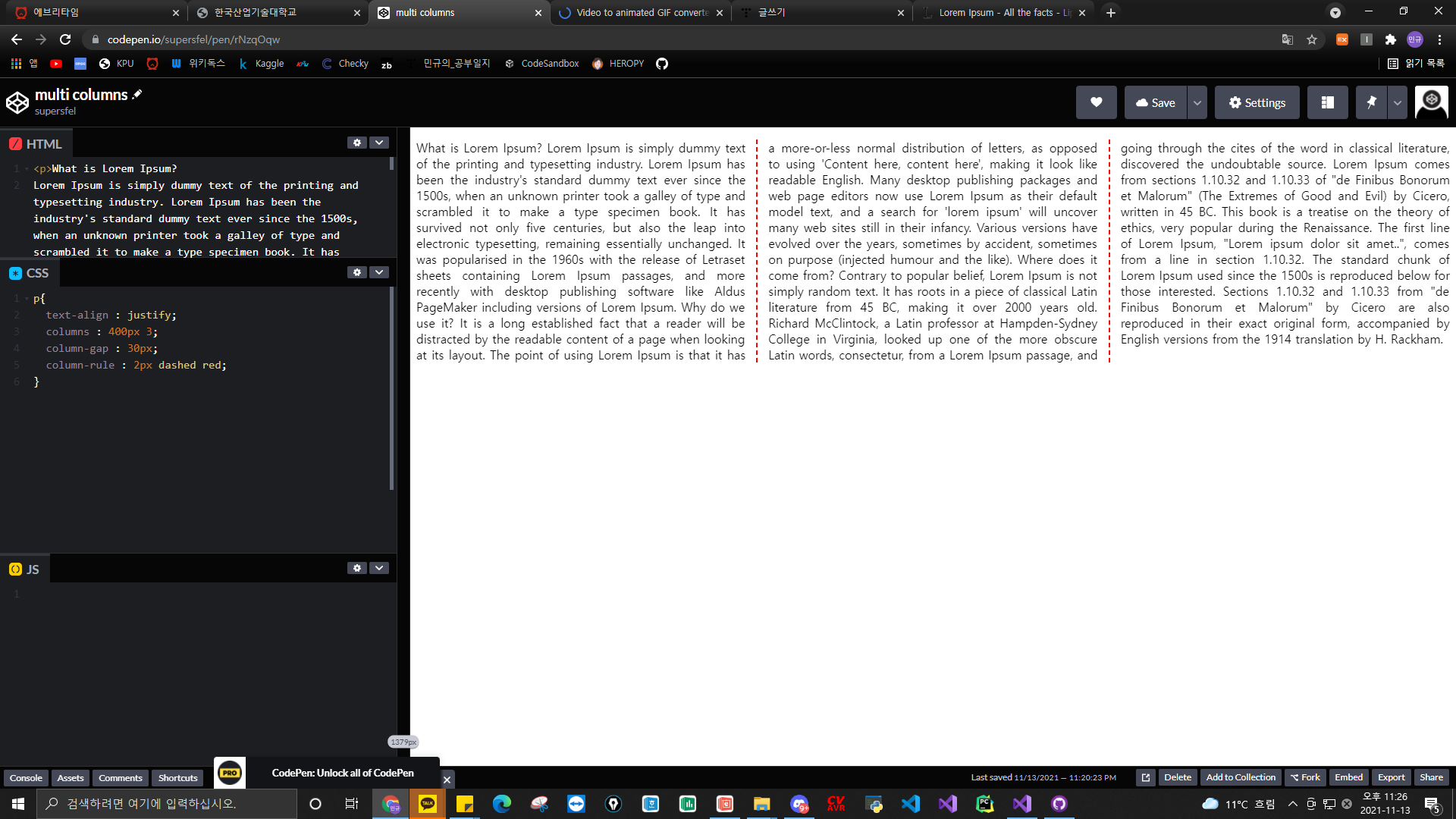Open Windows Start menu
1456x819 pixels.
[x=18, y=804]
